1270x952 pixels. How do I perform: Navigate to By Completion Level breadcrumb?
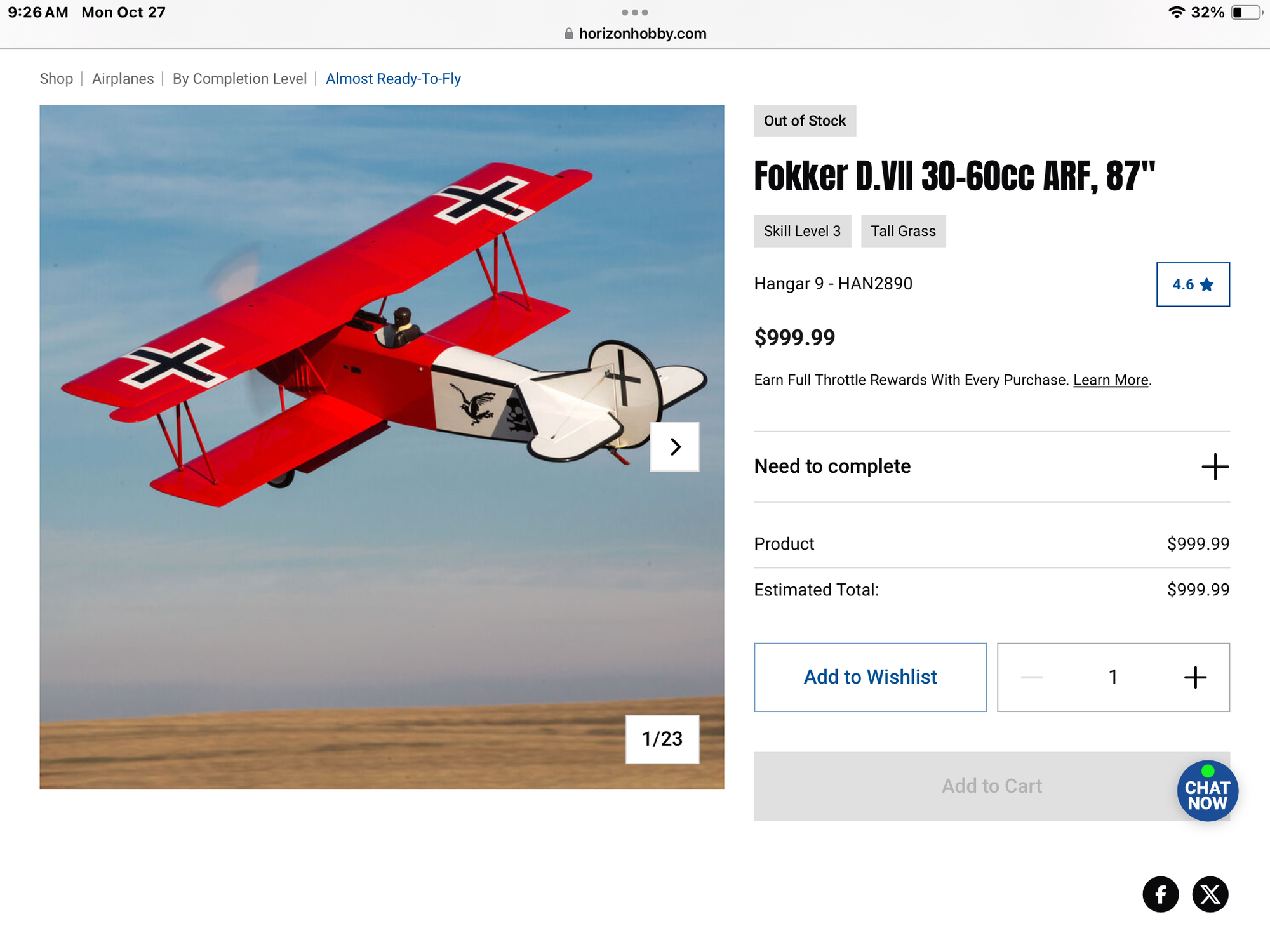239,79
